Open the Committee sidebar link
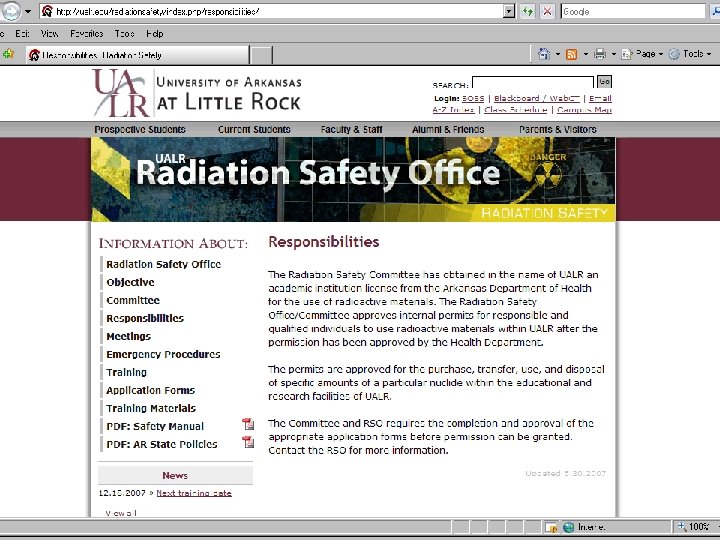720x540 pixels. [133, 300]
